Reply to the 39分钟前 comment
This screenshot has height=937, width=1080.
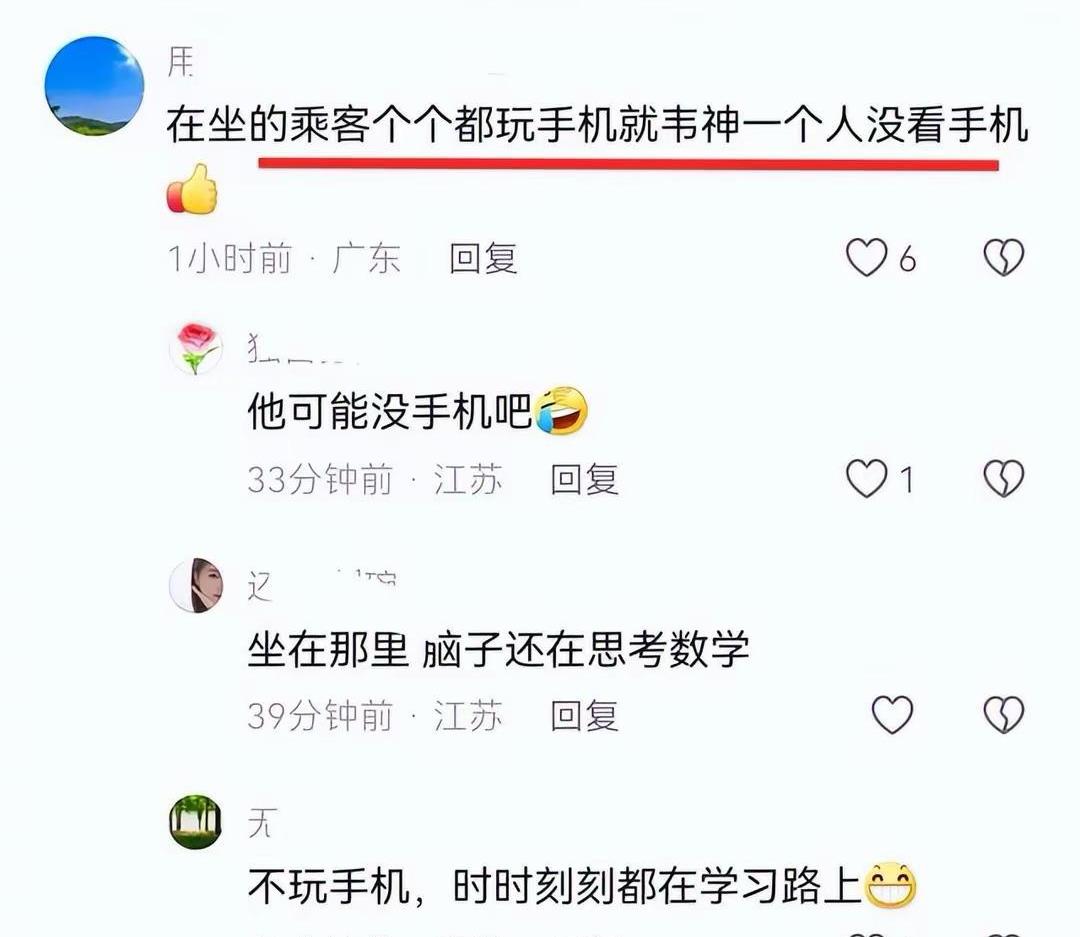point(584,716)
